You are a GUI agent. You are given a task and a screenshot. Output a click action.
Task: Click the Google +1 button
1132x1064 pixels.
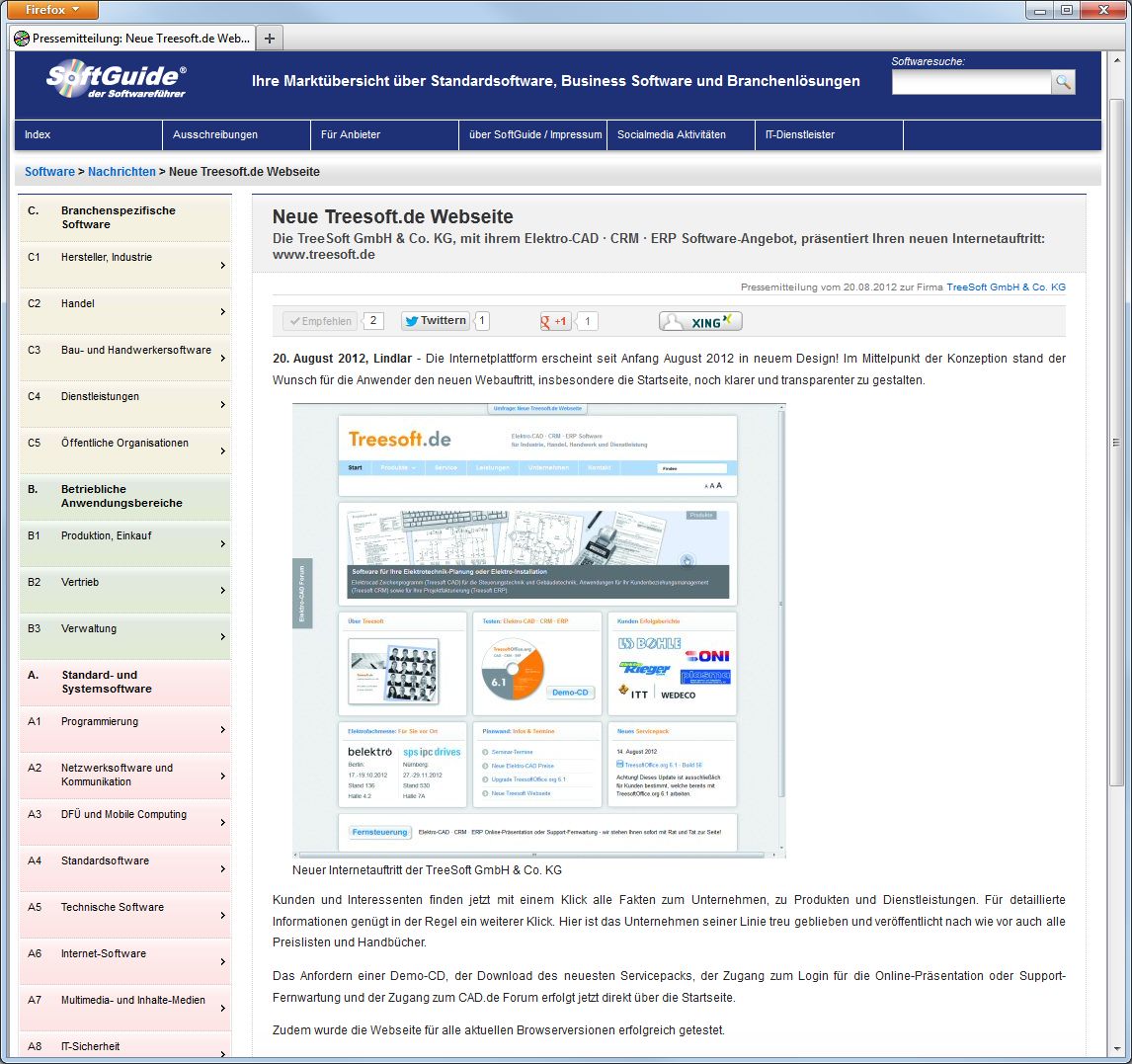pos(555,321)
